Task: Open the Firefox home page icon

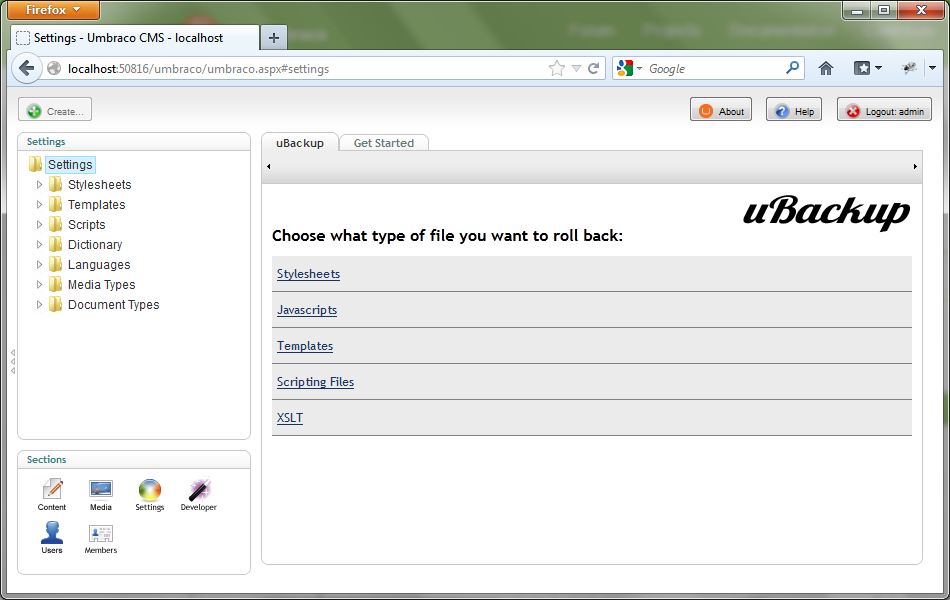Action: pos(826,68)
